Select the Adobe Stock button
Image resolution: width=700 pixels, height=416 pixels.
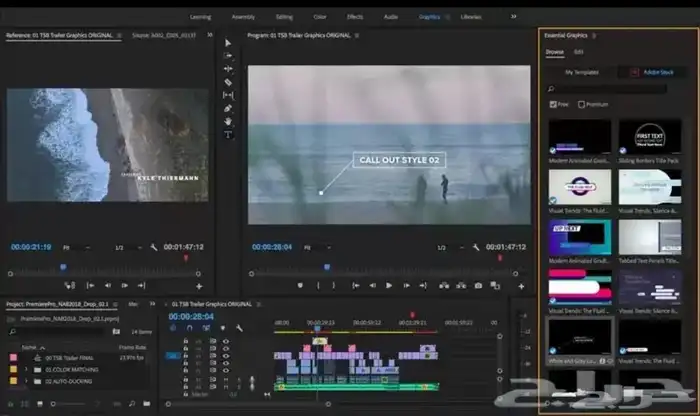click(652, 72)
